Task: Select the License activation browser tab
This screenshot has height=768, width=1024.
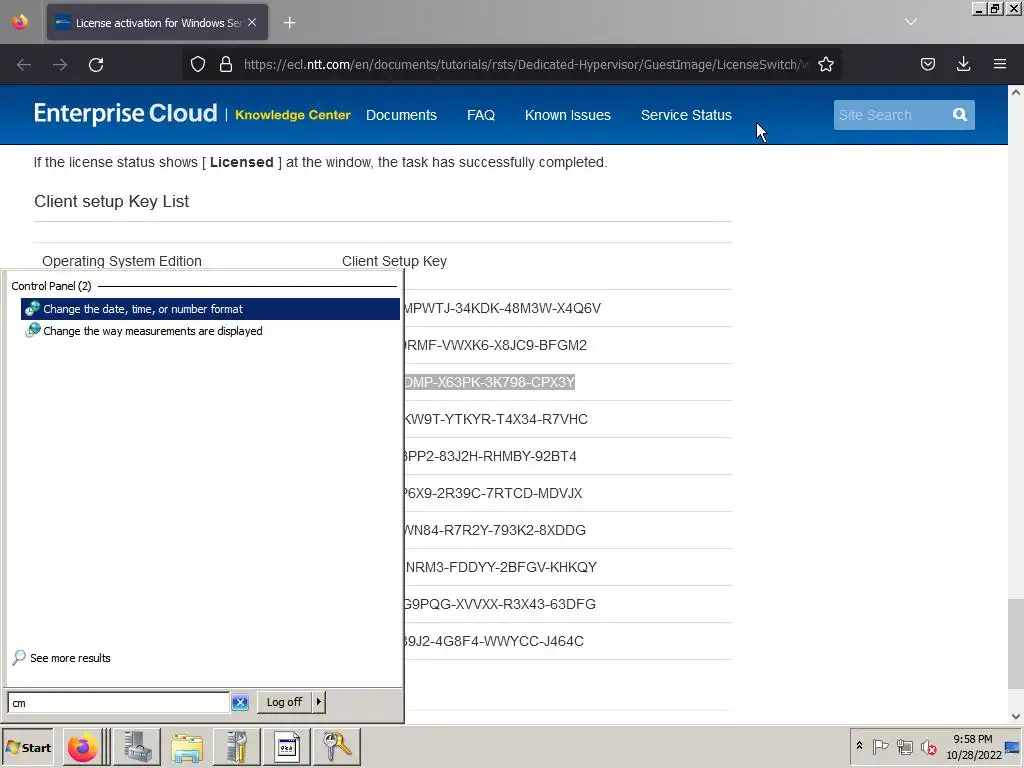Action: click(157, 23)
